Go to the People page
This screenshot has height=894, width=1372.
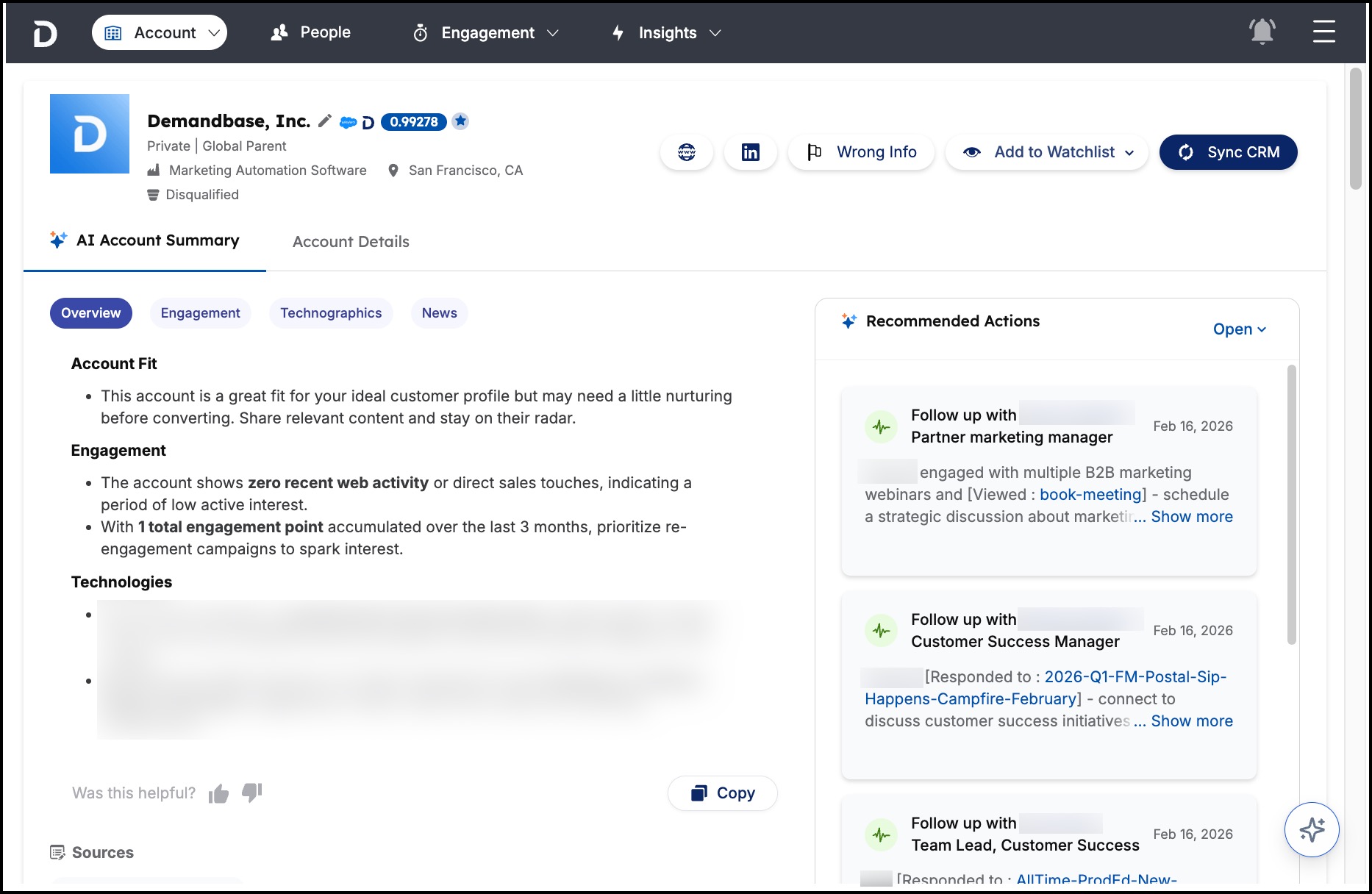[x=311, y=32]
